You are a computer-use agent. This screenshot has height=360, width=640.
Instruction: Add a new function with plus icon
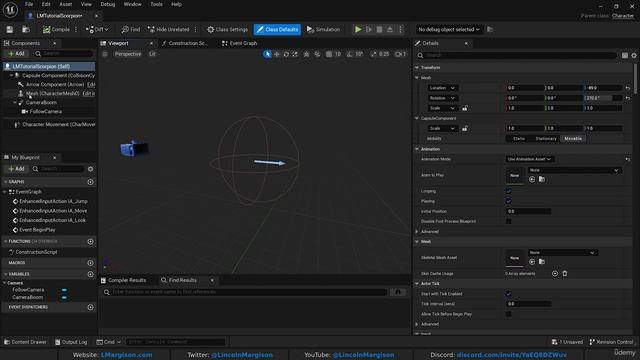[91, 242]
